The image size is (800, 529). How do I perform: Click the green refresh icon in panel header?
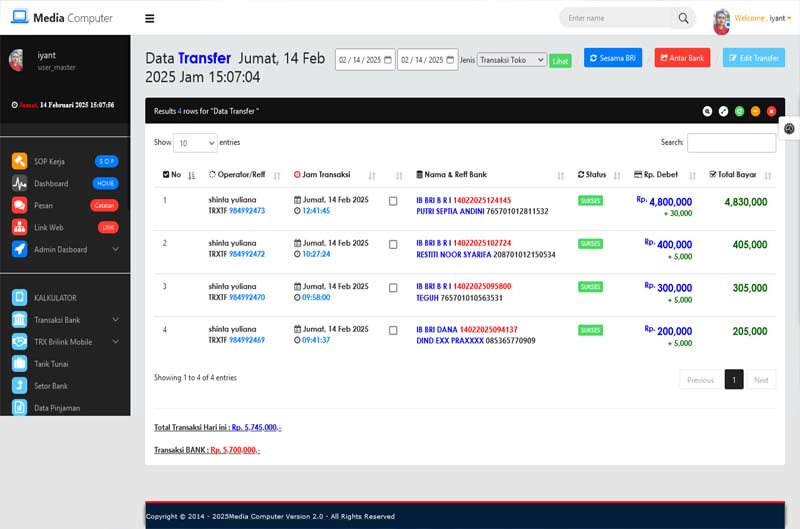coord(739,111)
